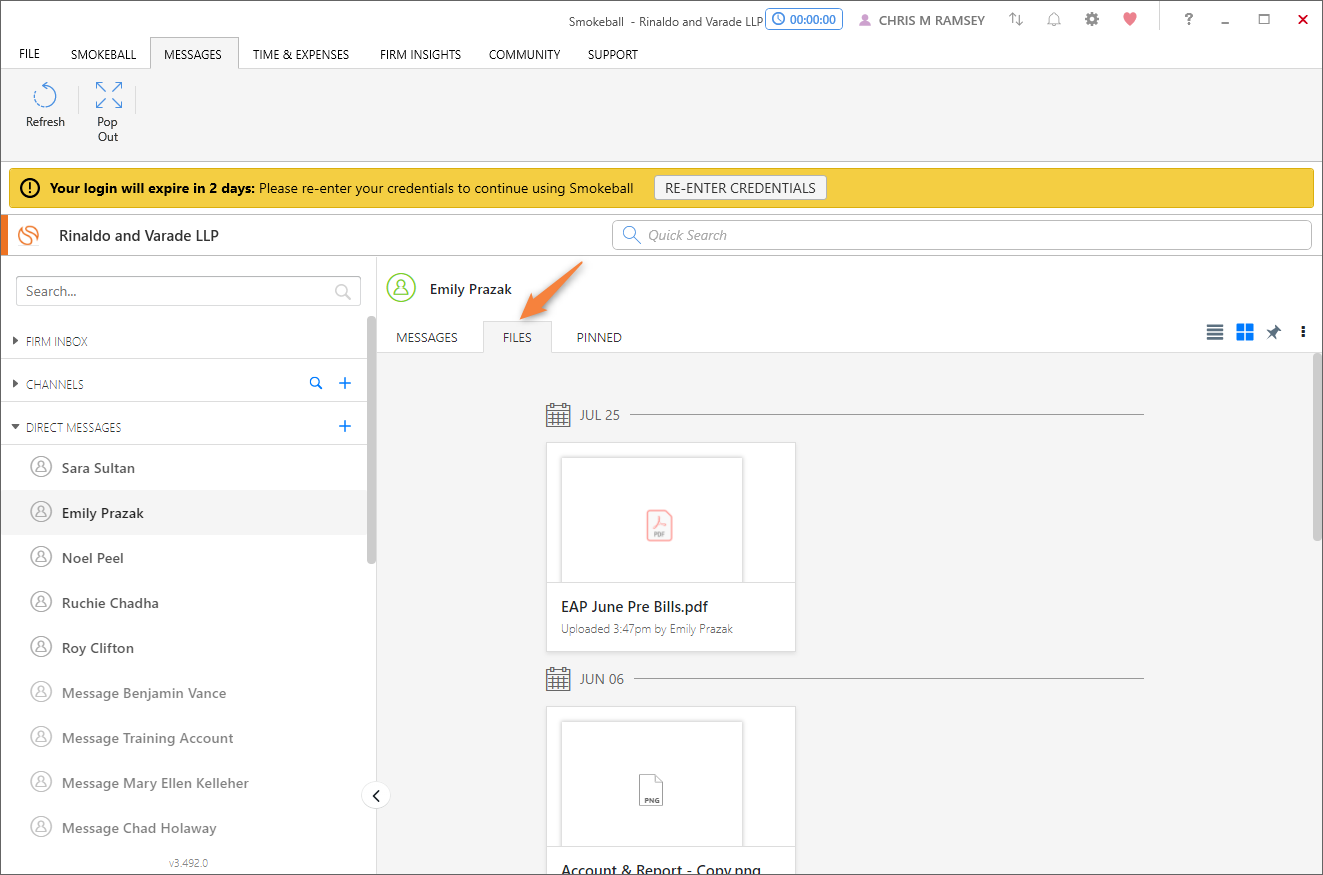Select the MESSAGES ribbon tab
Screen dimensions: 1323x875
tap(193, 54)
